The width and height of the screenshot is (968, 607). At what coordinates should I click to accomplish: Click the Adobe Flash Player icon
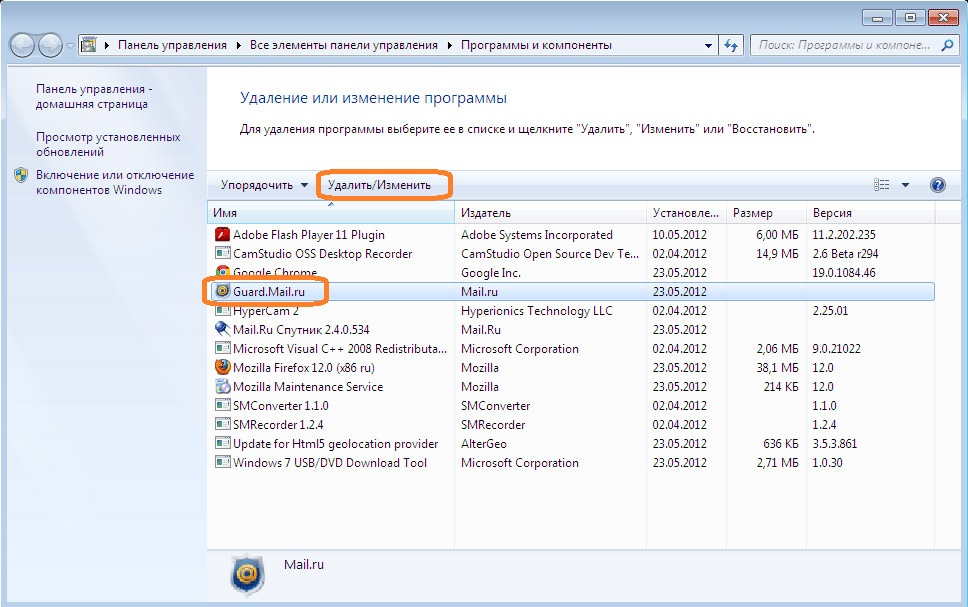(x=223, y=235)
